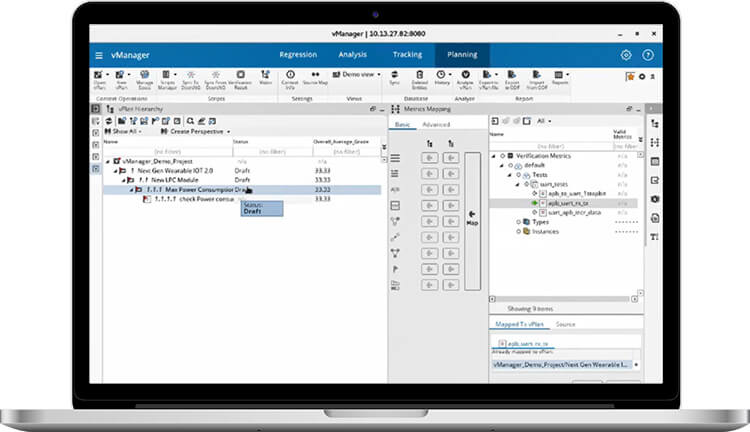Open the Demo view dropdown
The width and height of the screenshot is (750, 432).
click(x=358, y=74)
